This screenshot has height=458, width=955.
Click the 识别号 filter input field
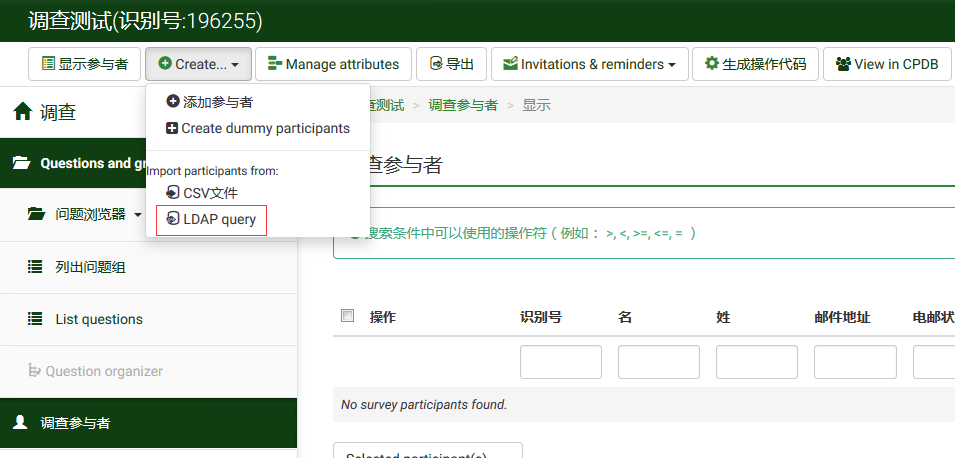560,362
